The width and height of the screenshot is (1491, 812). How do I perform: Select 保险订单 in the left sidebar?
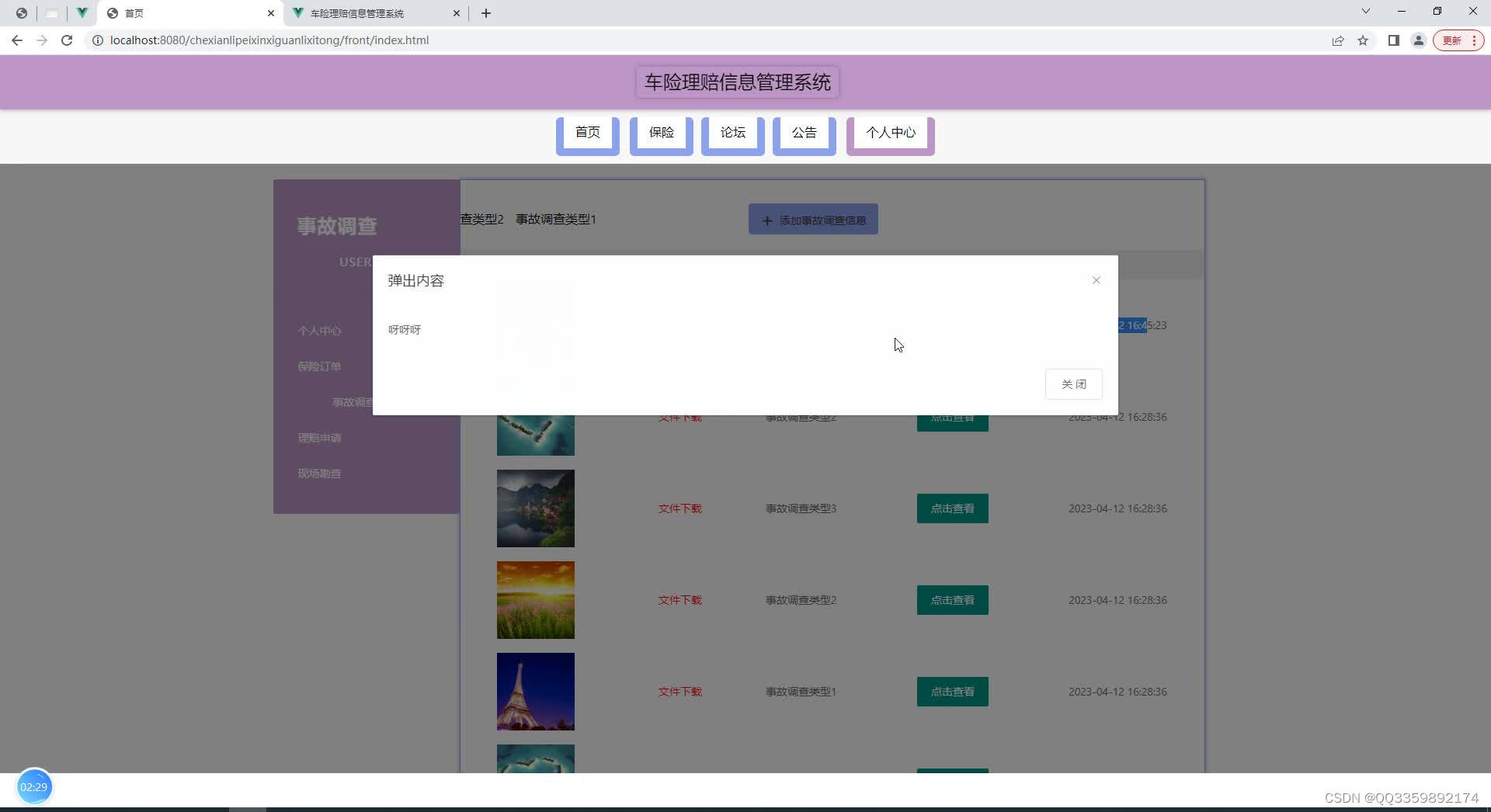pyautogui.click(x=319, y=366)
